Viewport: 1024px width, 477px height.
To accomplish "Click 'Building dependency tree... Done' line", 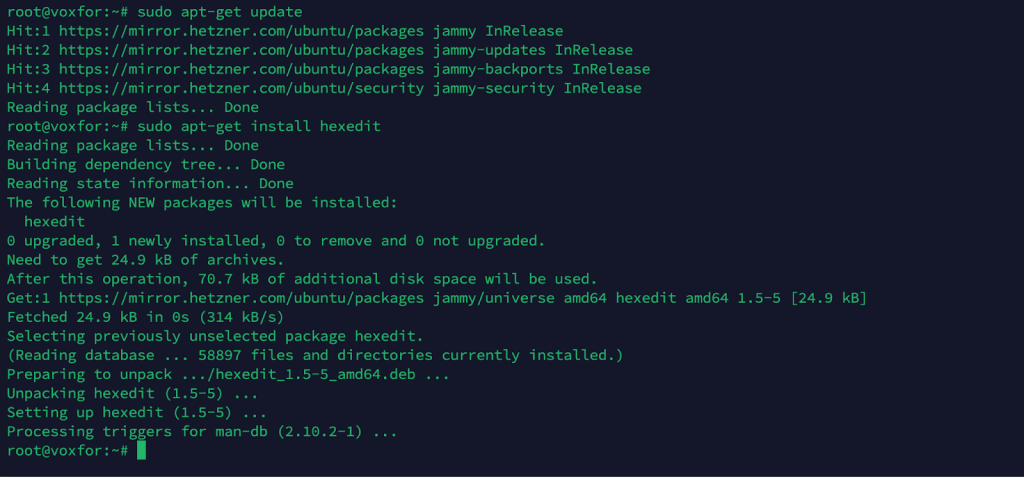I will pos(146,164).
